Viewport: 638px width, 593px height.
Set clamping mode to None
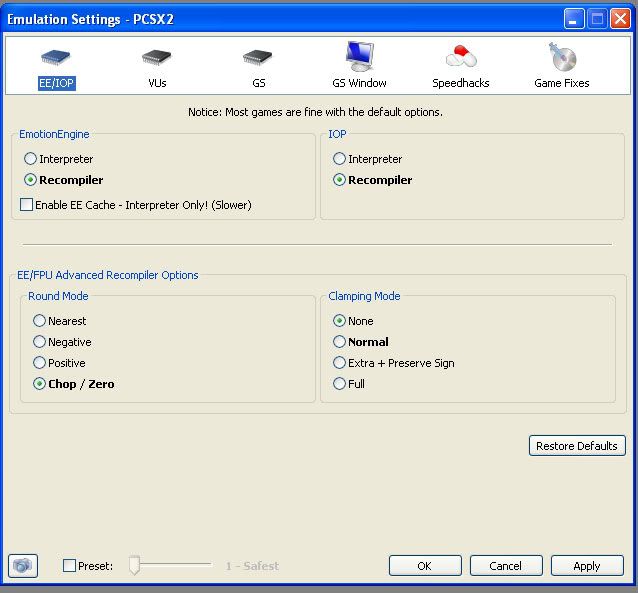(x=353, y=321)
